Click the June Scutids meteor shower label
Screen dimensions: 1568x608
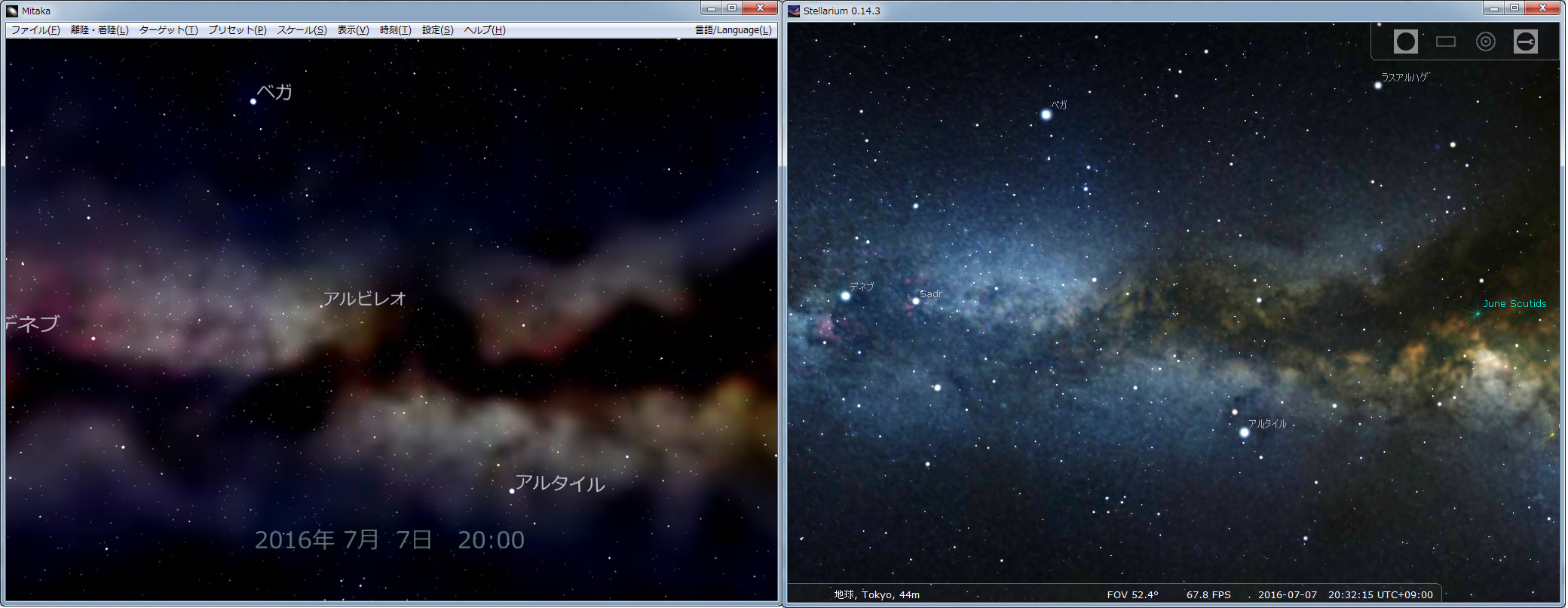coord(1514,304)
